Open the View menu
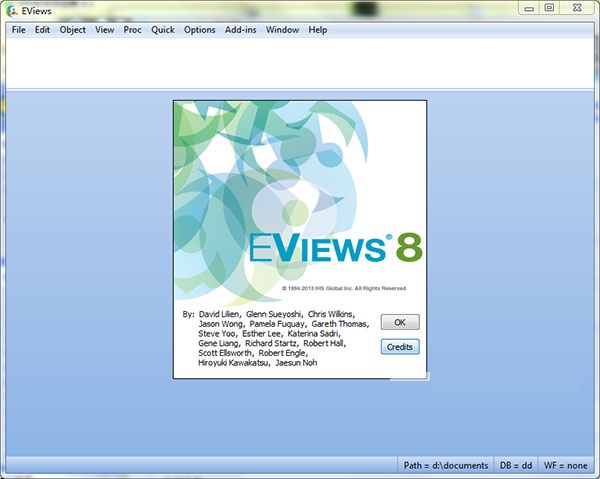 (104, 30)
